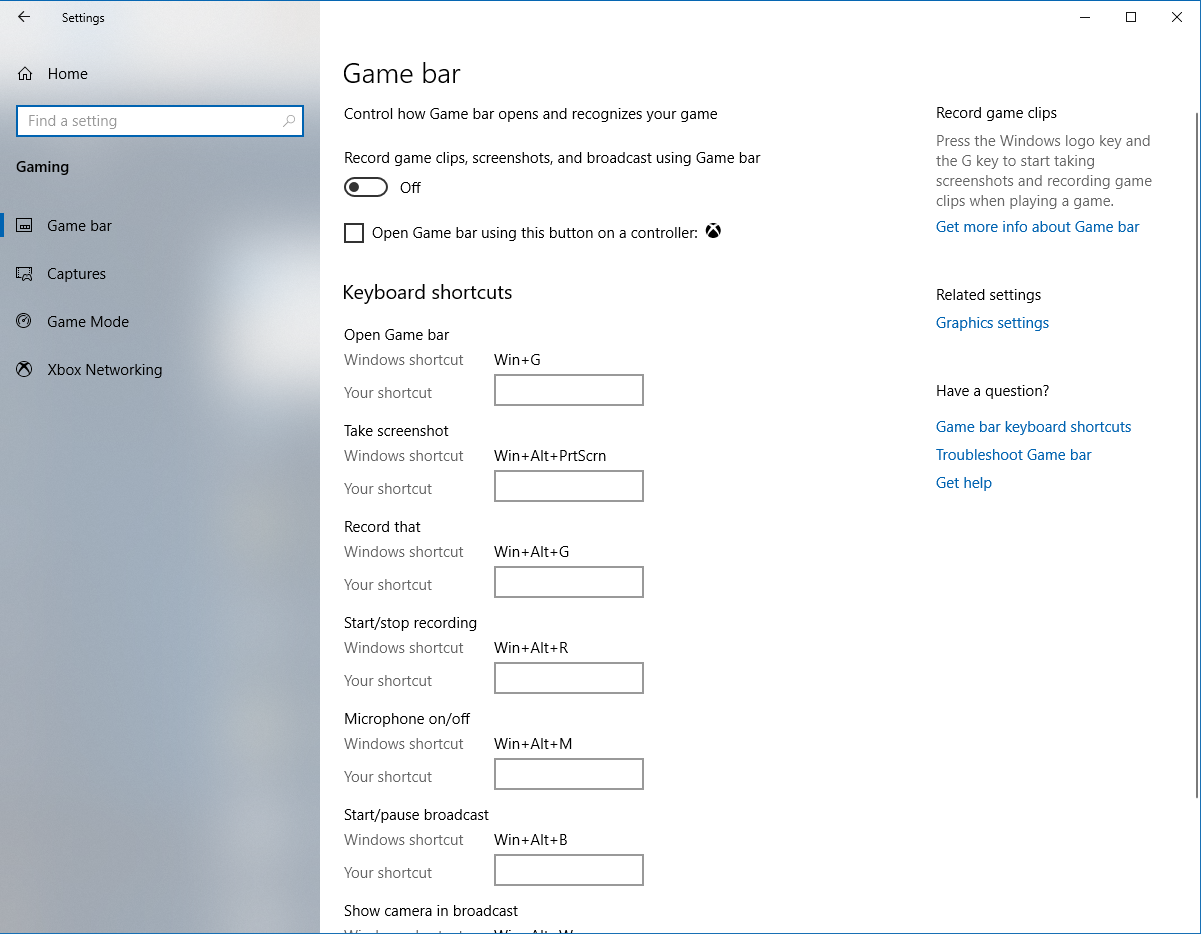Click the Win+G shortcut text

(517, 360)
